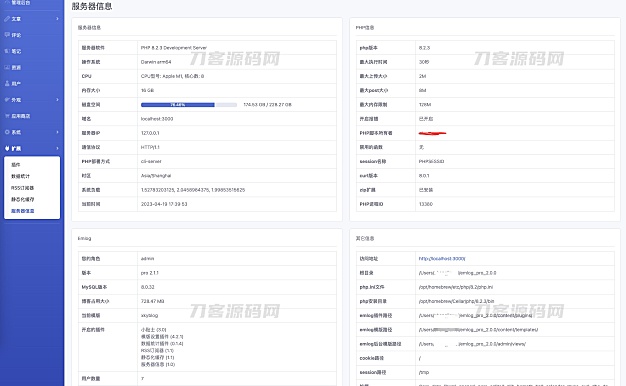Viewport: 626px width, 386px height.
Task: Click the 扩展 plug icon in sidebar
Action: (7, 148)
